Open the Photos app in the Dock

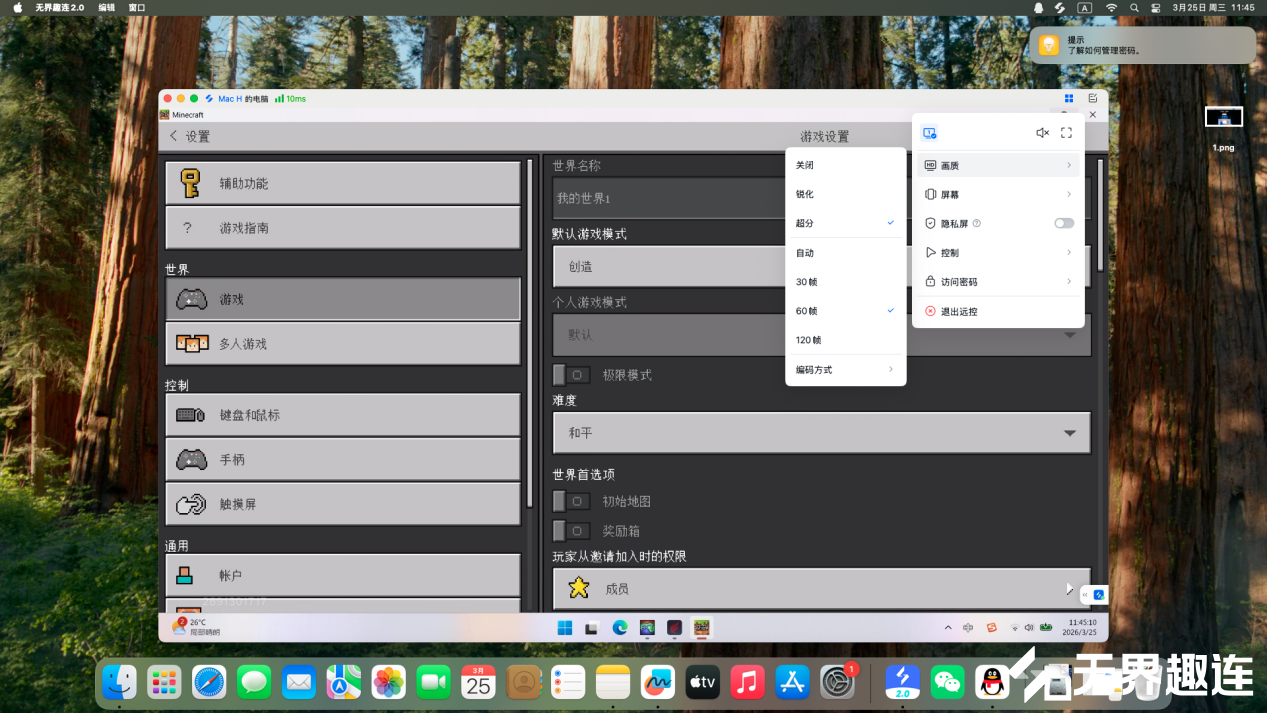pos(388,682)
